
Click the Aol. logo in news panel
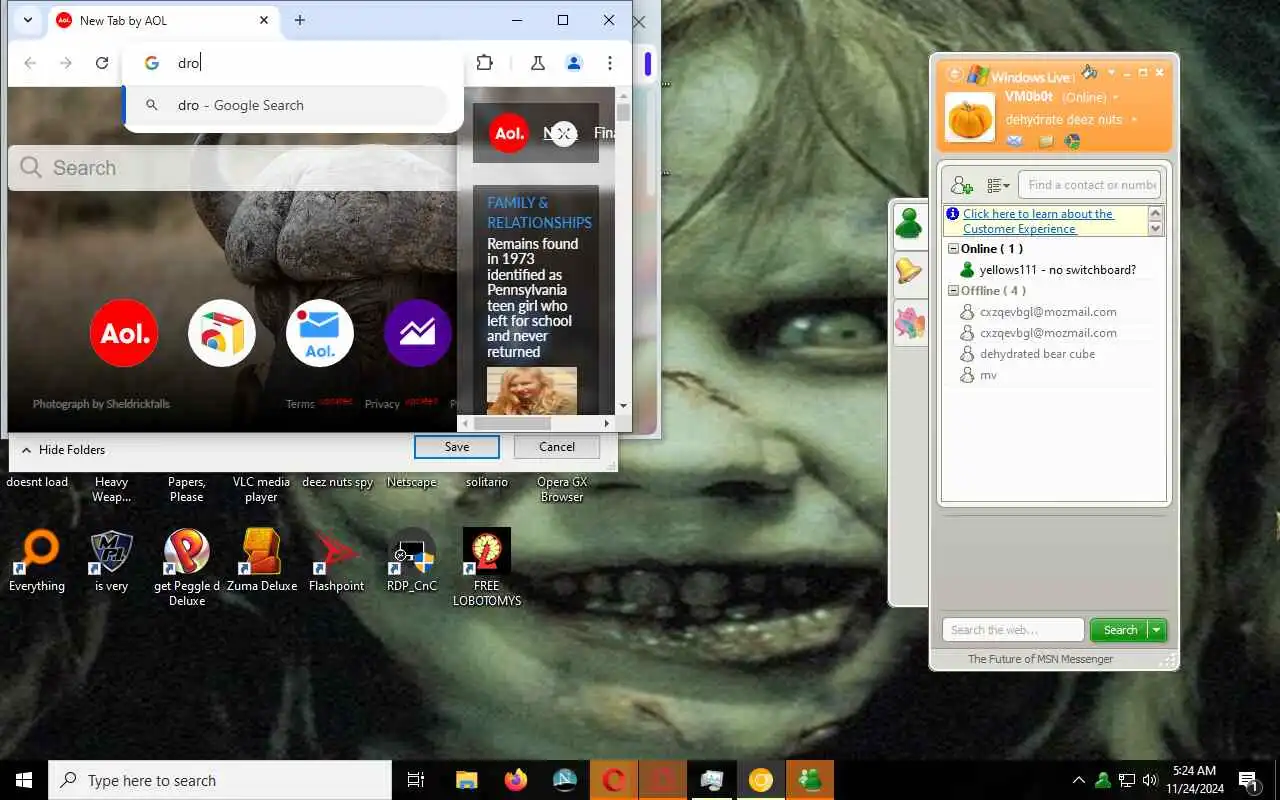[x=509, y=133]
